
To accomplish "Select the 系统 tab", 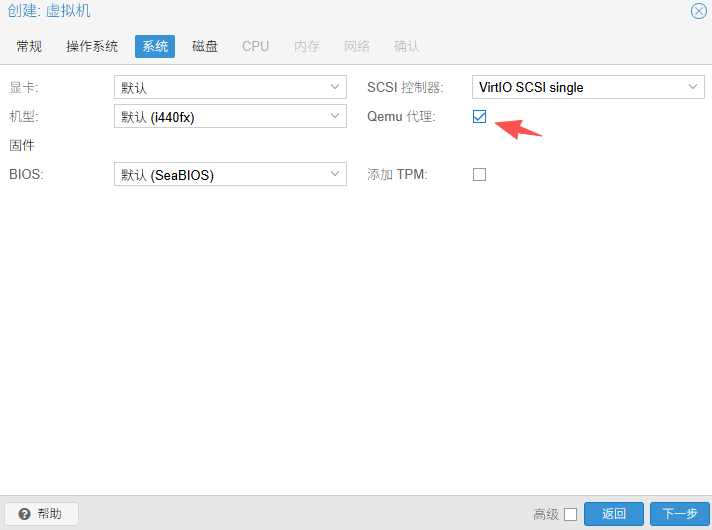I will point(155,46).
